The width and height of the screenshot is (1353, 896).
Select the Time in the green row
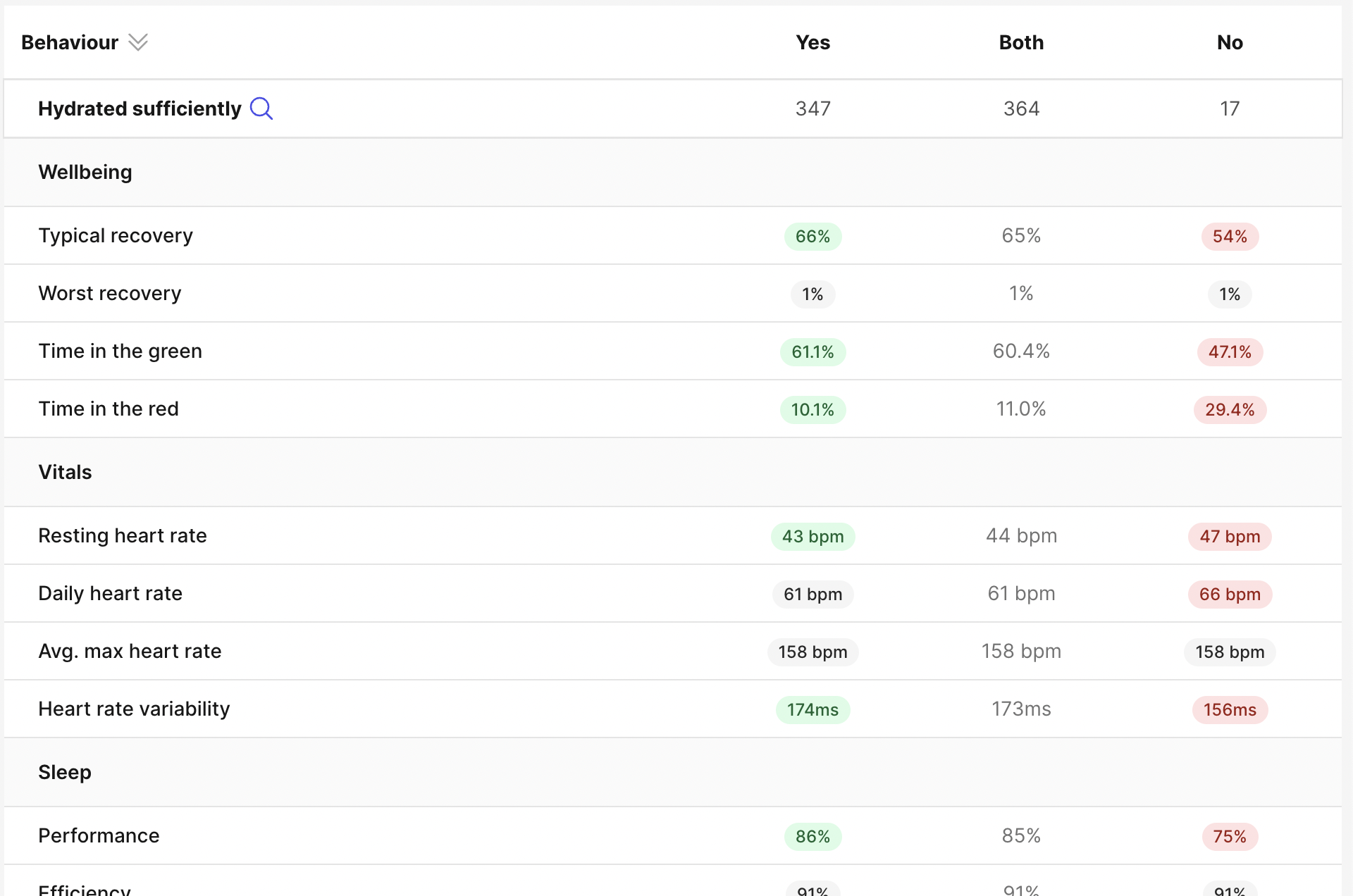tap(673, 351)
